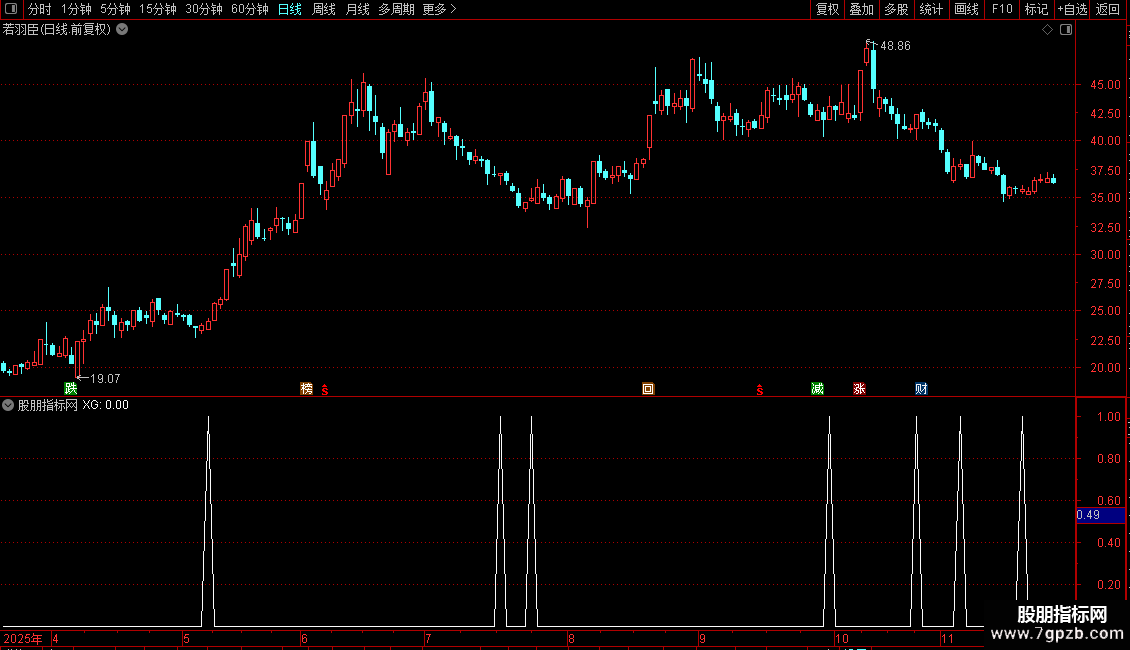Open the 多股 multi-stock view
The height and width of the screenshot is (650, 1130).
point(896,9)
